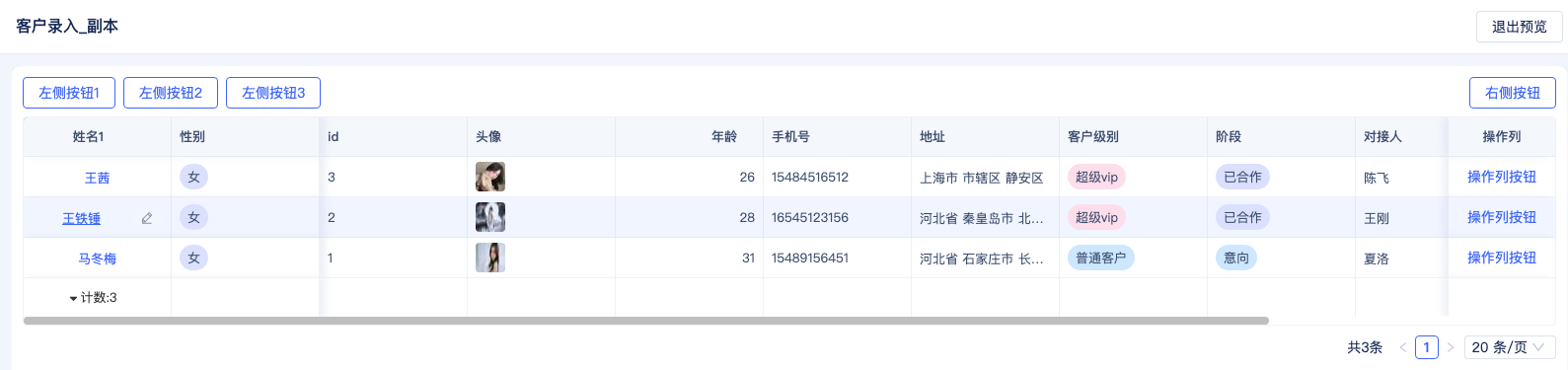
Task: Open the avatar thumbnail in 王铁锤's row
Action: click(x=490, y=217)
